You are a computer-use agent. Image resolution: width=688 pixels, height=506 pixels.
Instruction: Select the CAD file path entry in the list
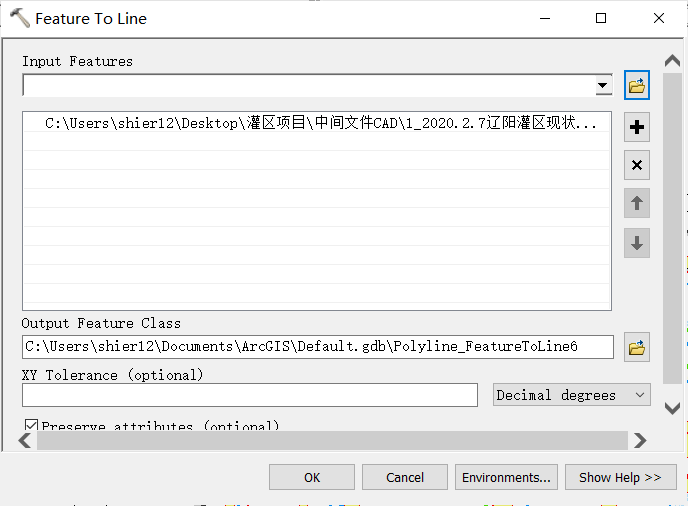317,123
